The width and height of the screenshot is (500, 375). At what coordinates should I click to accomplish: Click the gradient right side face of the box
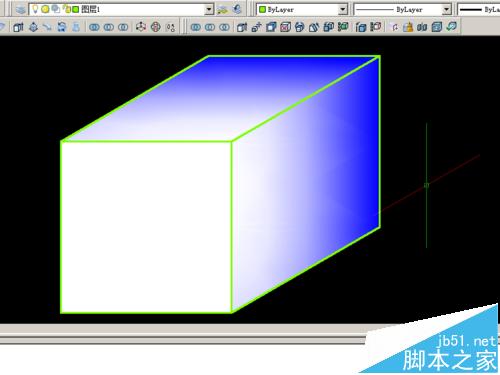[x=306, y=184]
